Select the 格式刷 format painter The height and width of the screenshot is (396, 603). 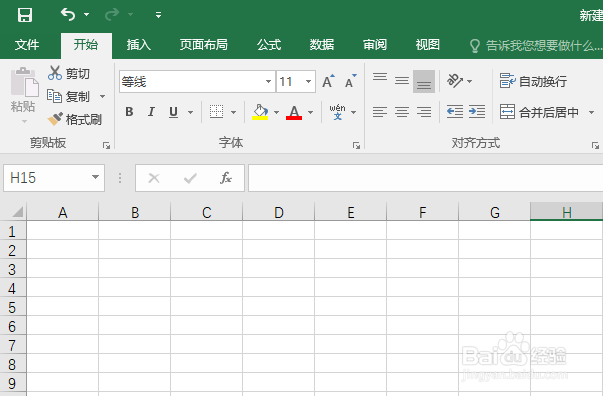tap(75, 120)
